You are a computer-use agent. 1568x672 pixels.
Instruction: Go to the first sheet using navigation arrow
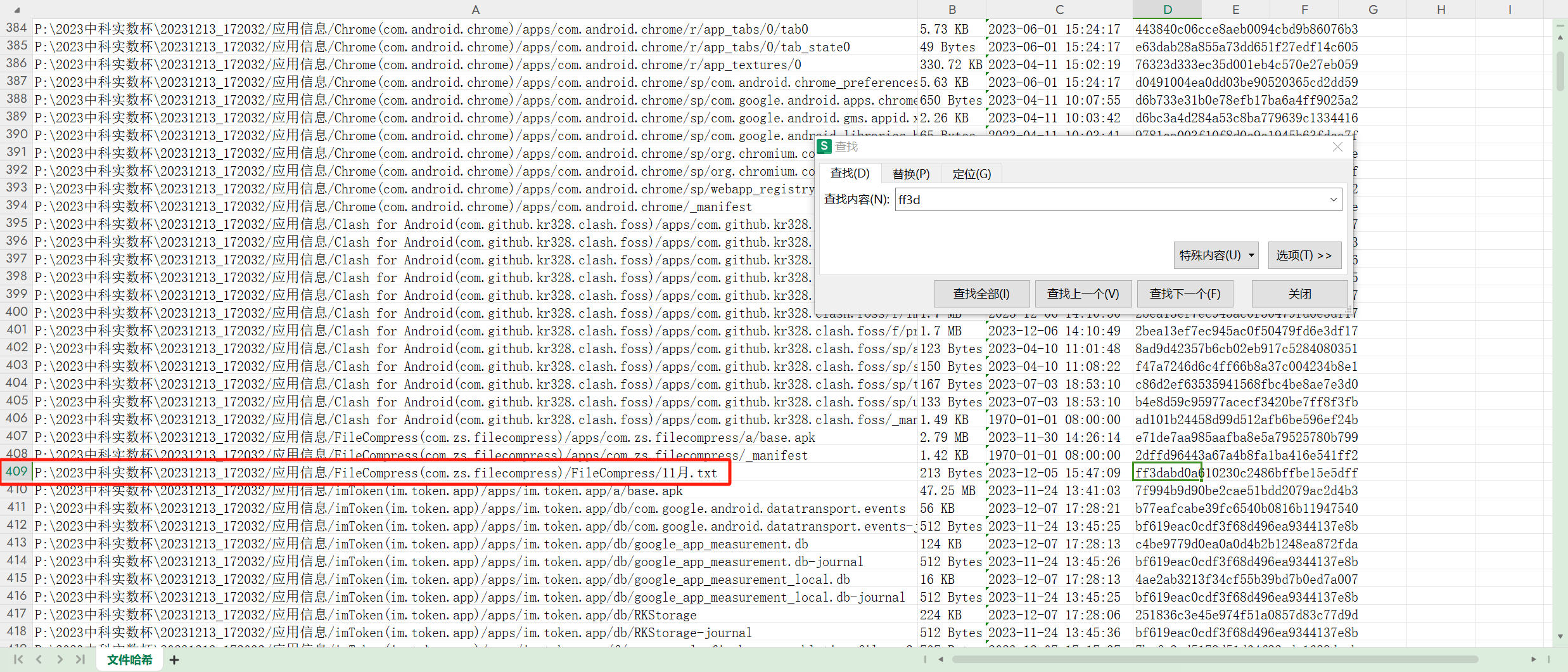click(x=18, y=659)
